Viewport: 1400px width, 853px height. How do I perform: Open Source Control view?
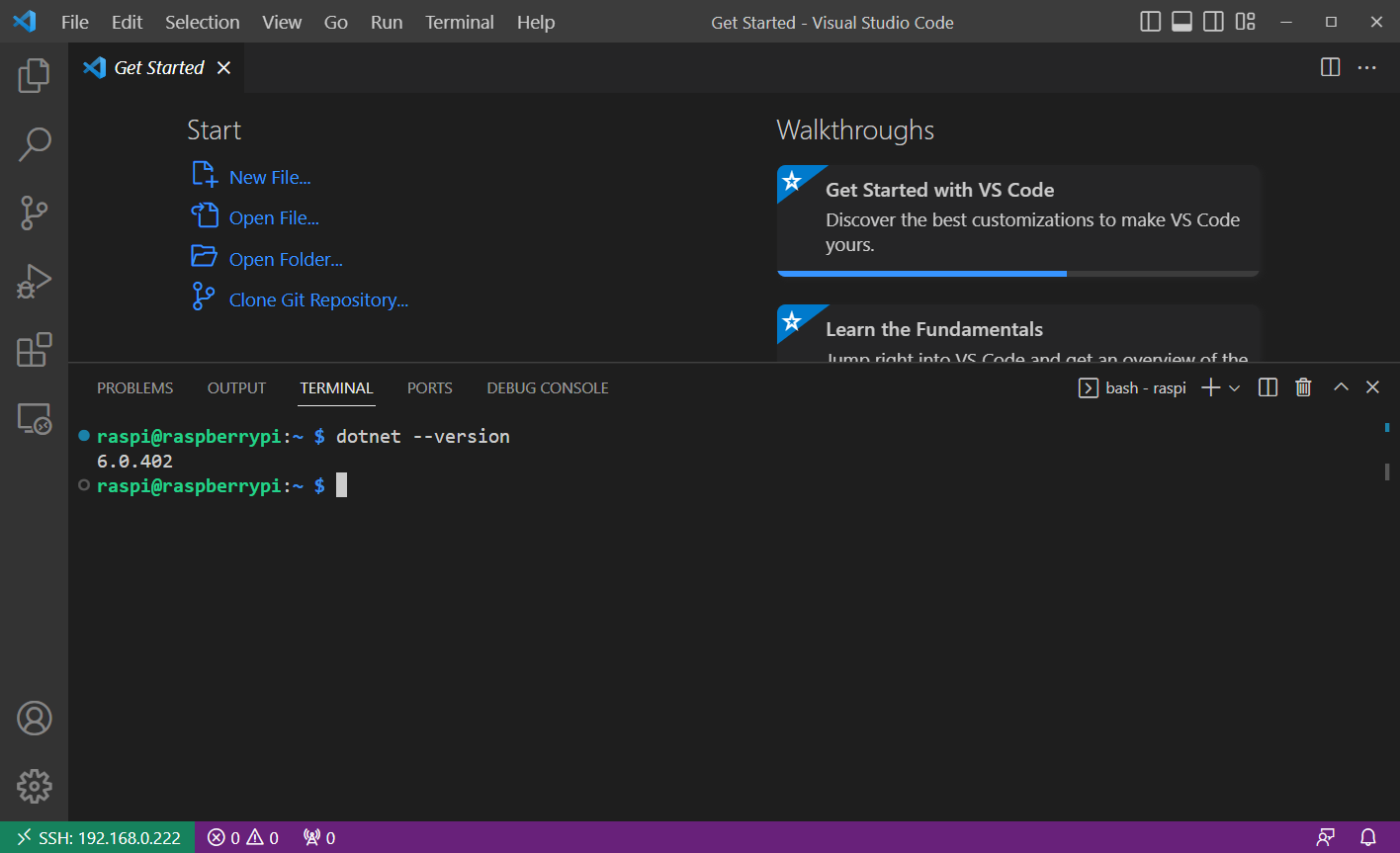[34, 213]
